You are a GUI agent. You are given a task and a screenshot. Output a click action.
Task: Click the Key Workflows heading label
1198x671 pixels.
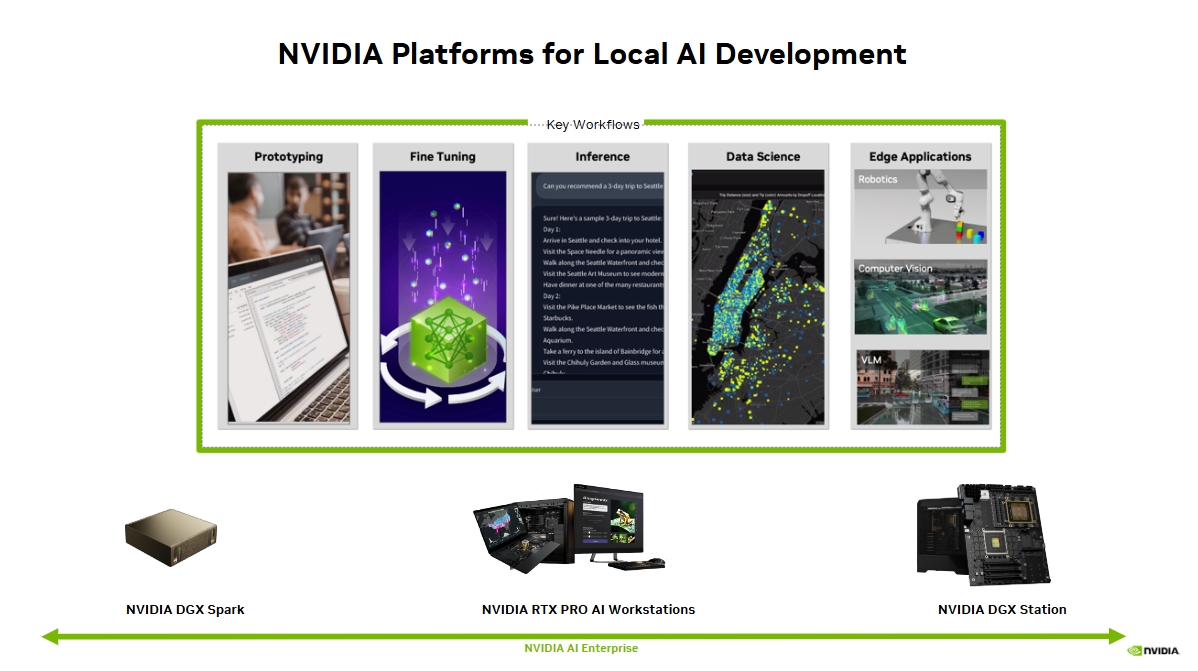coord(592,125)
